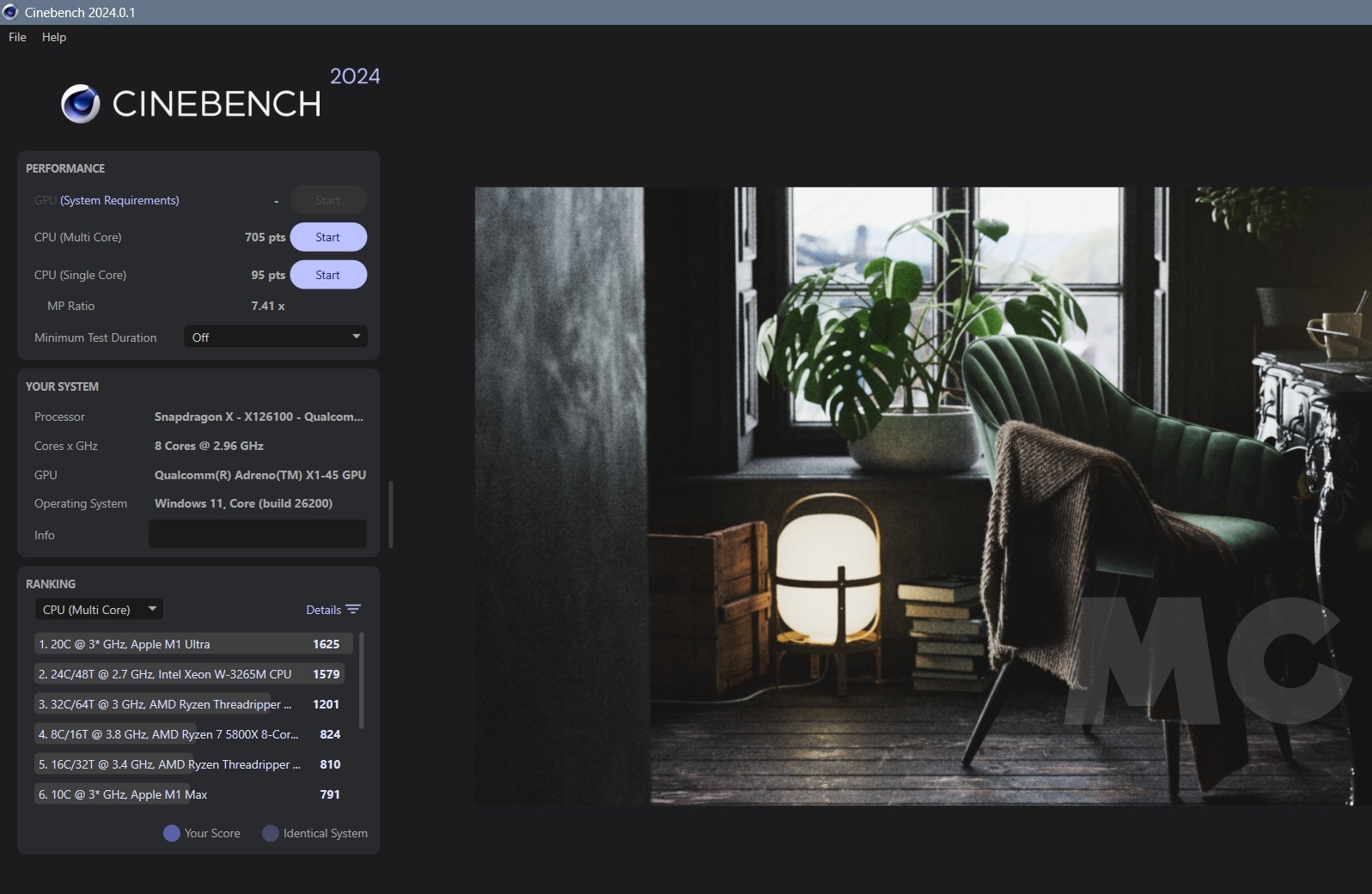The width and height of the screenshot is (1372, 894).
Task: Click the PERFORMANCE section heading
Action: [x=65, y=168]
